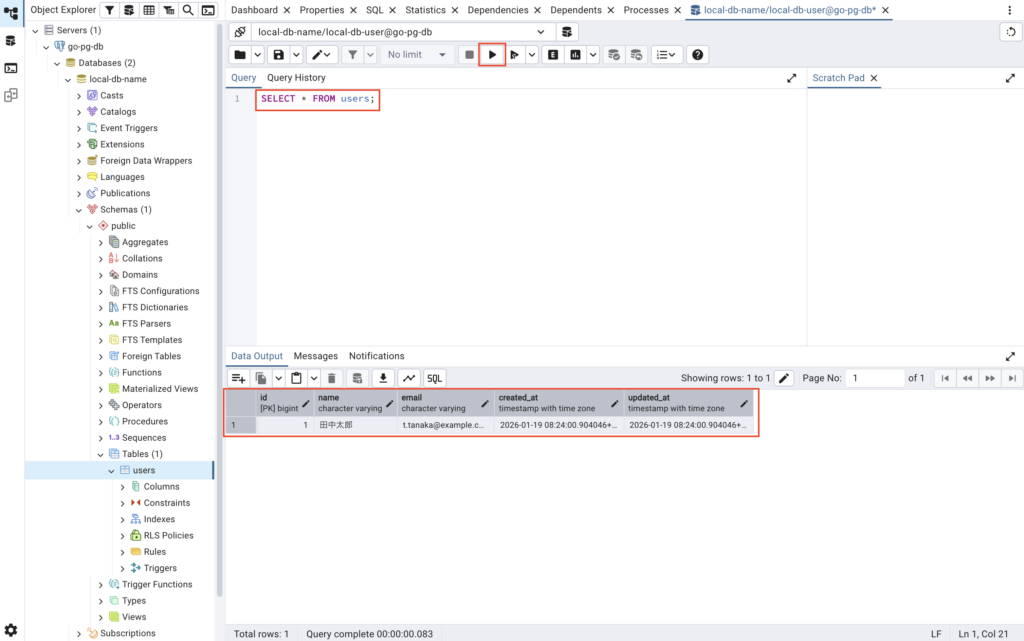1024x641 pixels.
Task: Click the Open File folder icon
Action: (240, 55)
